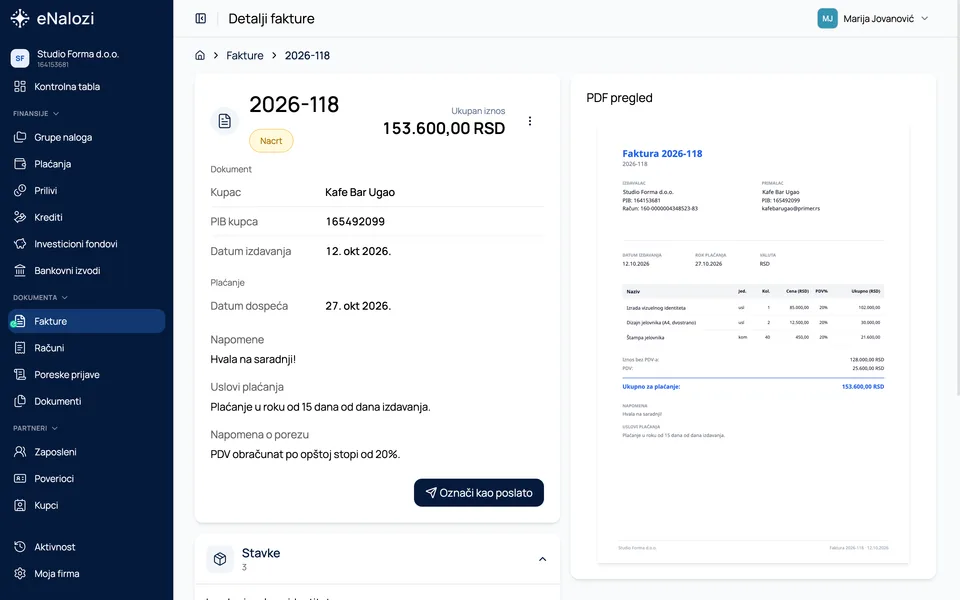Go to Plaćanja menu item
The image size is (960, 600).
[x=86, y=163]
